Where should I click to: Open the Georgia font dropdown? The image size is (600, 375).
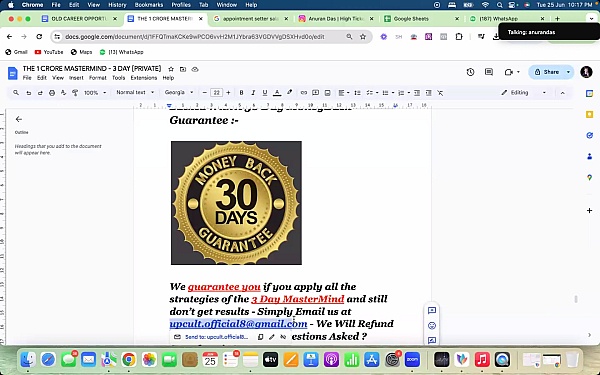point(179,92)
